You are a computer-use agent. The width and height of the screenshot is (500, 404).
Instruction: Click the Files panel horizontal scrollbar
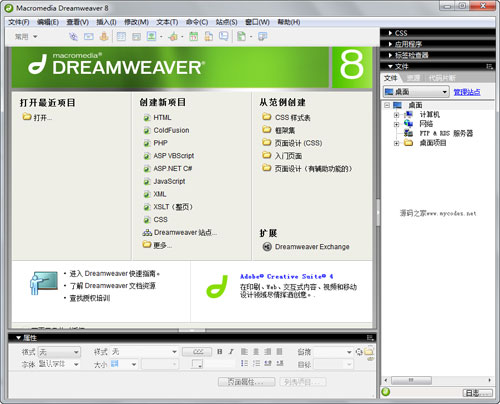click(x=438, y=380)
